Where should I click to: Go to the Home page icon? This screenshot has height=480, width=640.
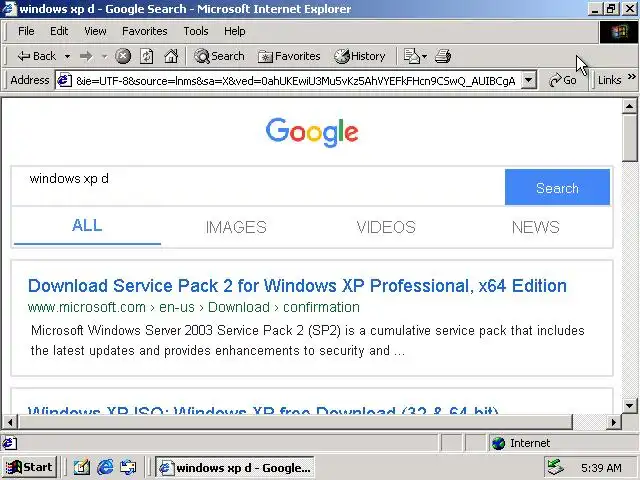[x=171, y=56]
